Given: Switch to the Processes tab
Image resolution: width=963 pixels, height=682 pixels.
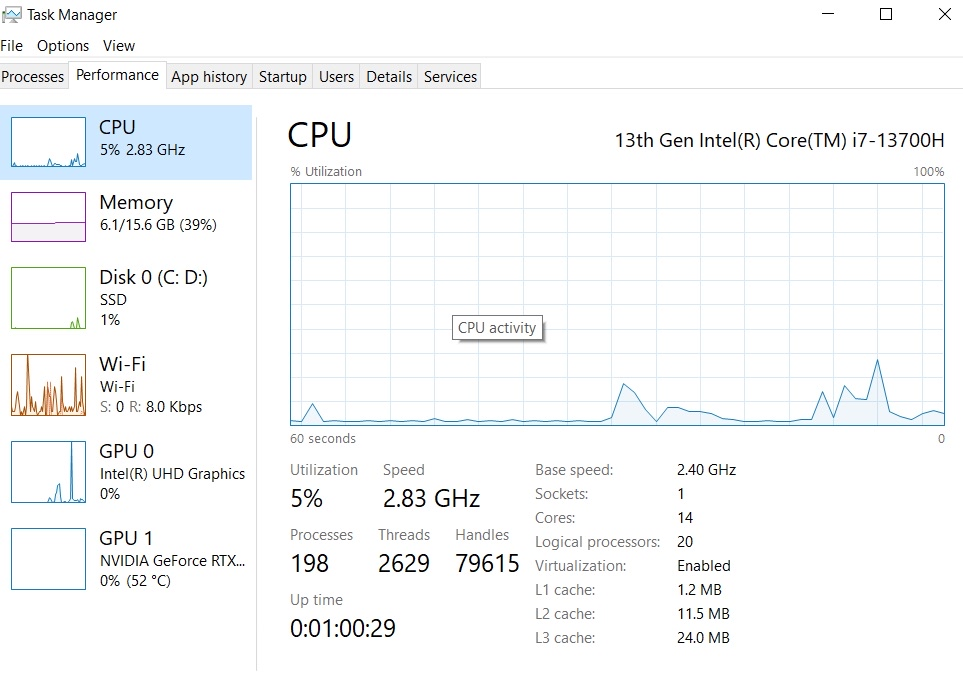Looking at the screenshot, I should (x=33, y=77).
